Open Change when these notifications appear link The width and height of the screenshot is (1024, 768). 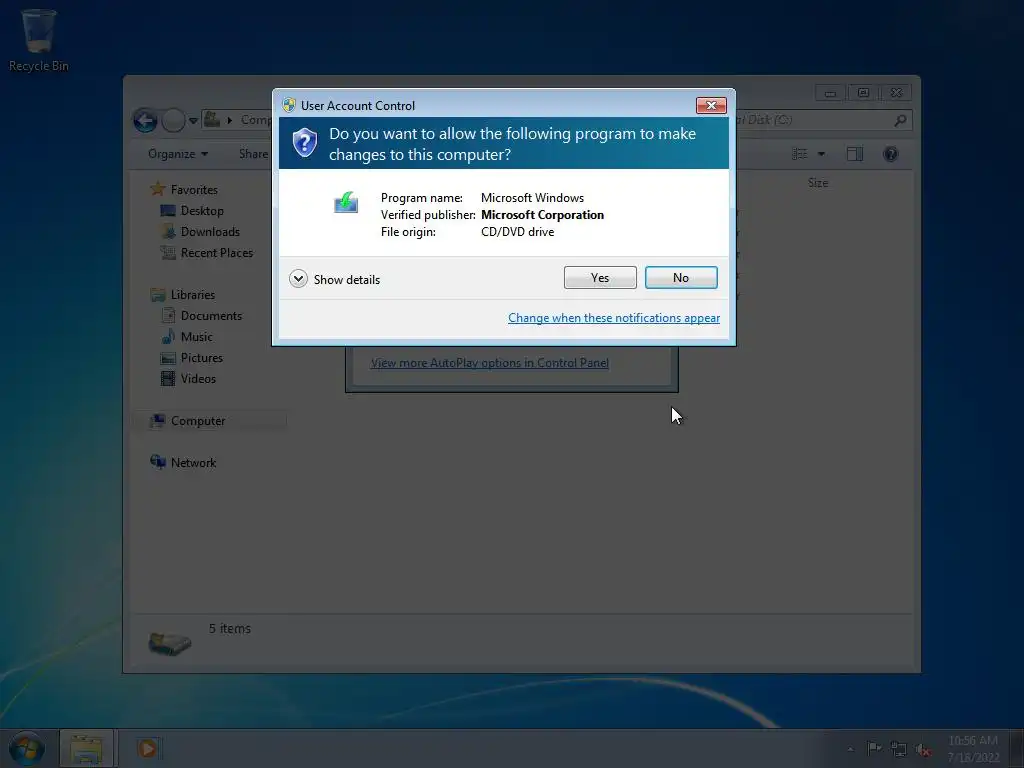click(x=614, y=318)
